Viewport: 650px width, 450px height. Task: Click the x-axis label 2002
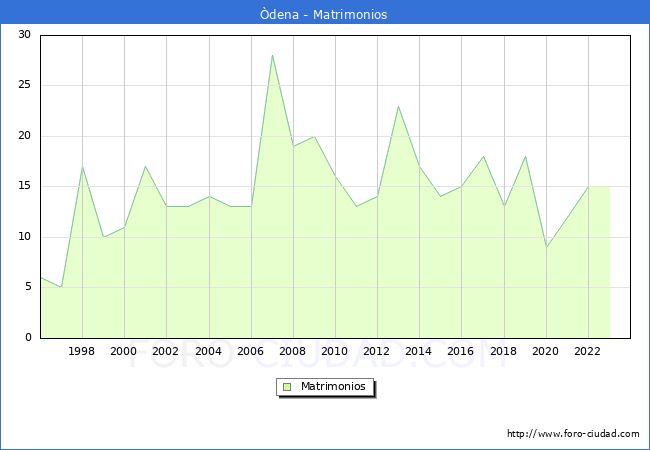click(x=165, y=351)
